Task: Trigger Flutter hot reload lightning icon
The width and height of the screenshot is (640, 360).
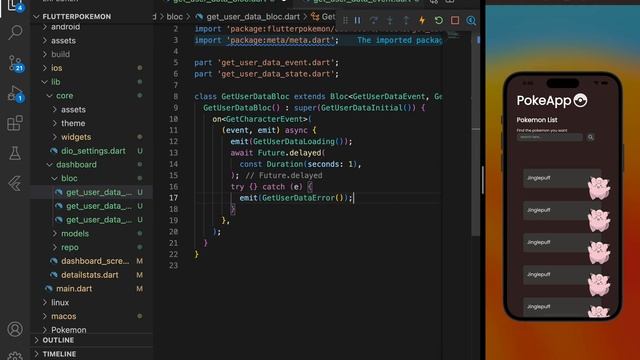Action: [x=422, y=20]
